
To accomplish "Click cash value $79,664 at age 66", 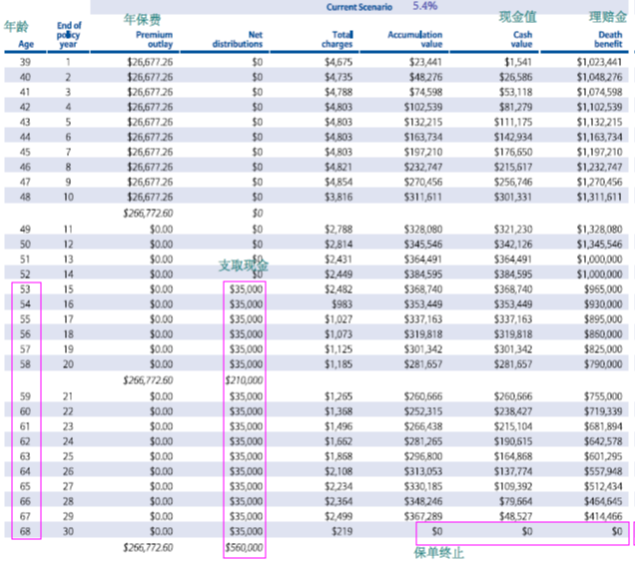I will (515, 501).
